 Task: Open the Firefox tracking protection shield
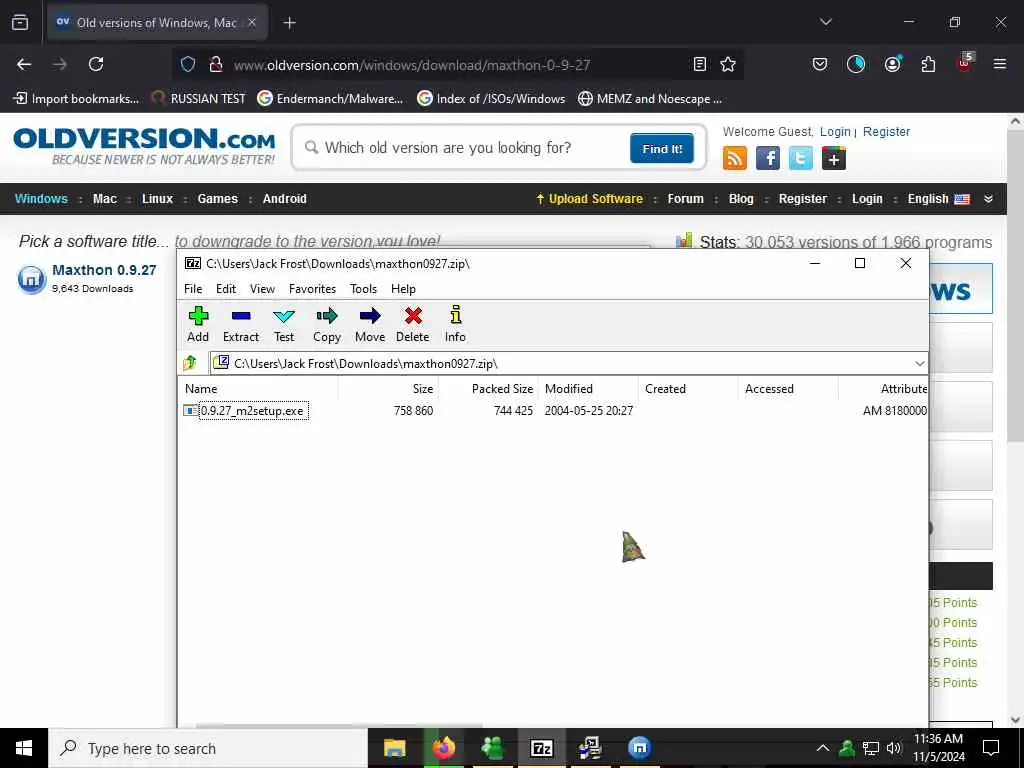coord(188,64)
